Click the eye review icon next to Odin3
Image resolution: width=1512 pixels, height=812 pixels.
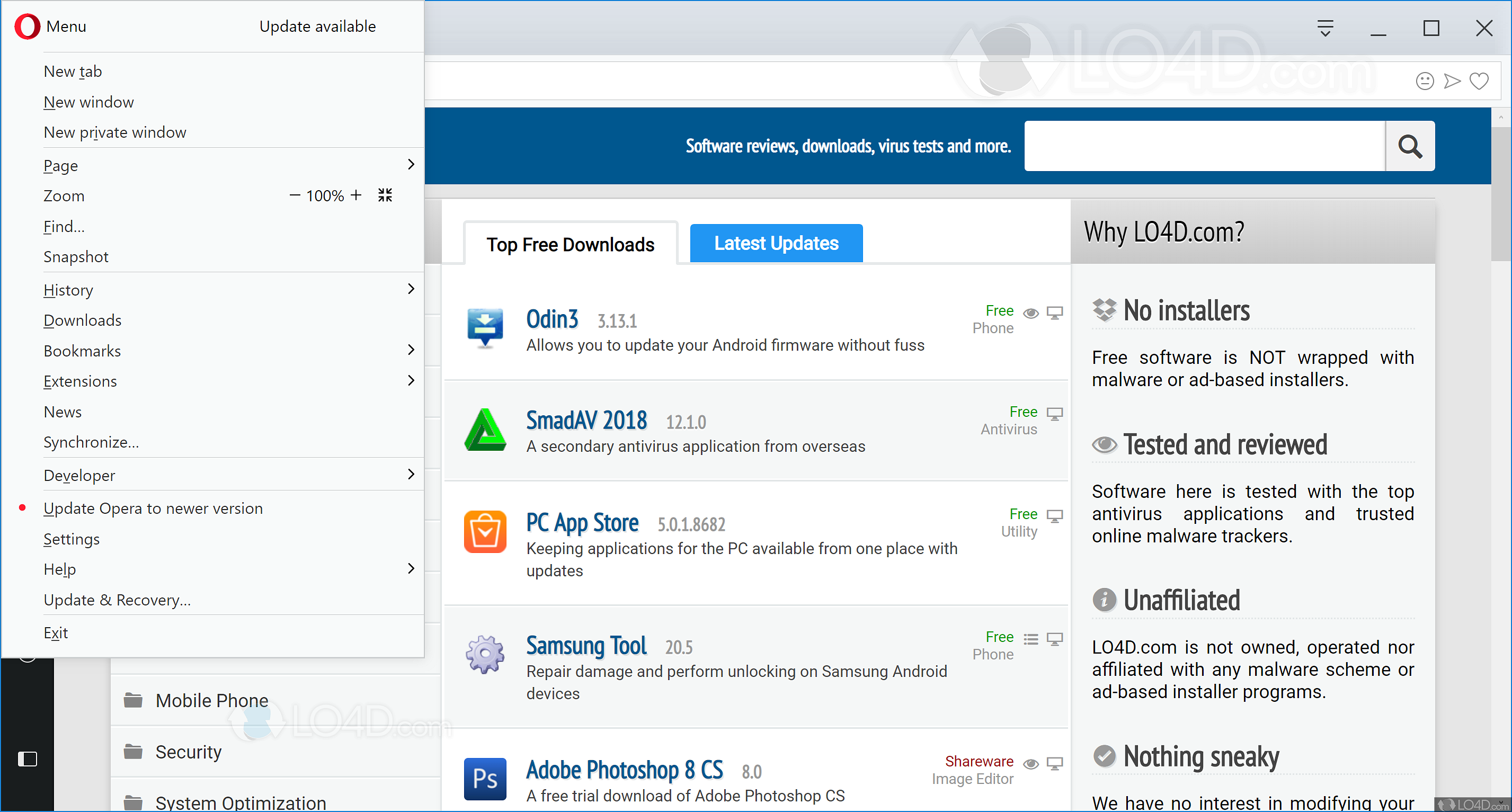coord(1031,313)
